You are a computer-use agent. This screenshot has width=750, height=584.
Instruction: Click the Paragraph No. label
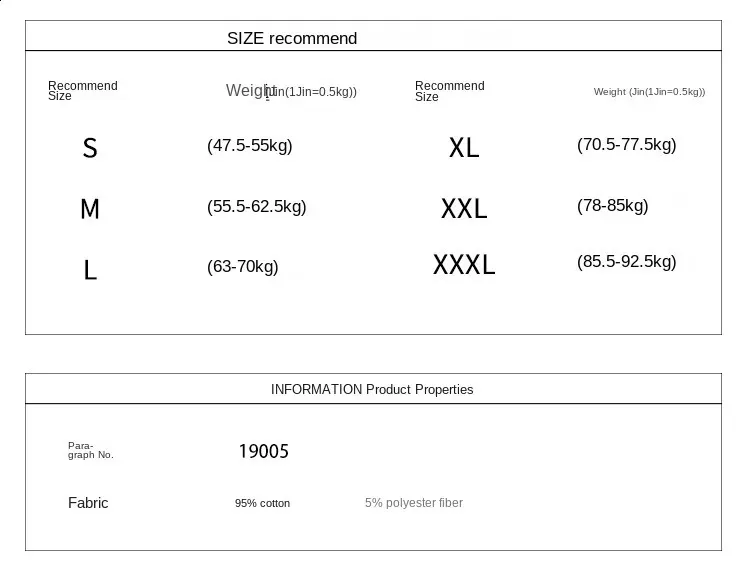tap(90, 450)
